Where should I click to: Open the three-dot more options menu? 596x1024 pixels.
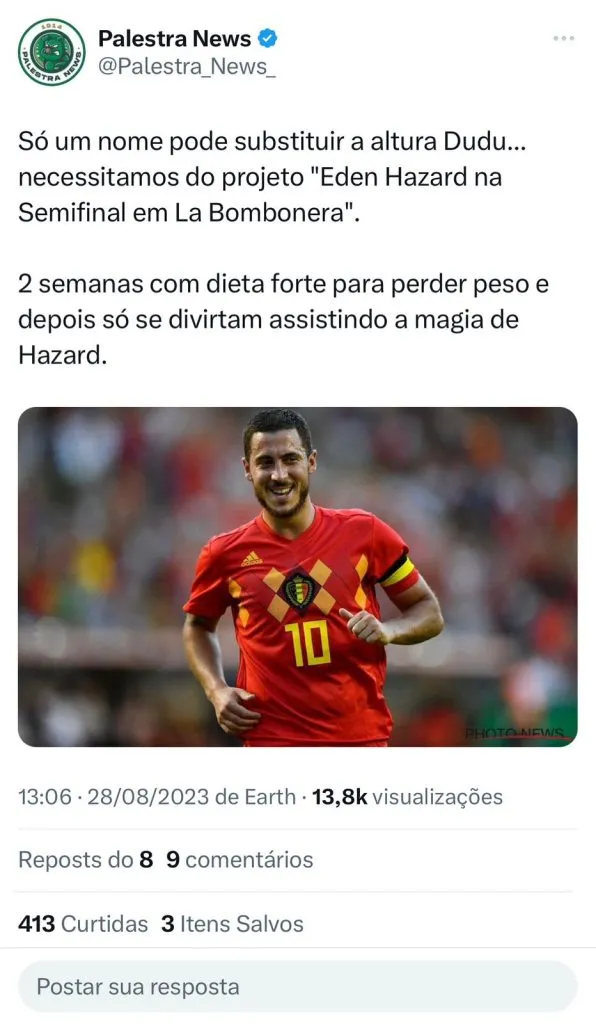click(563, 38)
